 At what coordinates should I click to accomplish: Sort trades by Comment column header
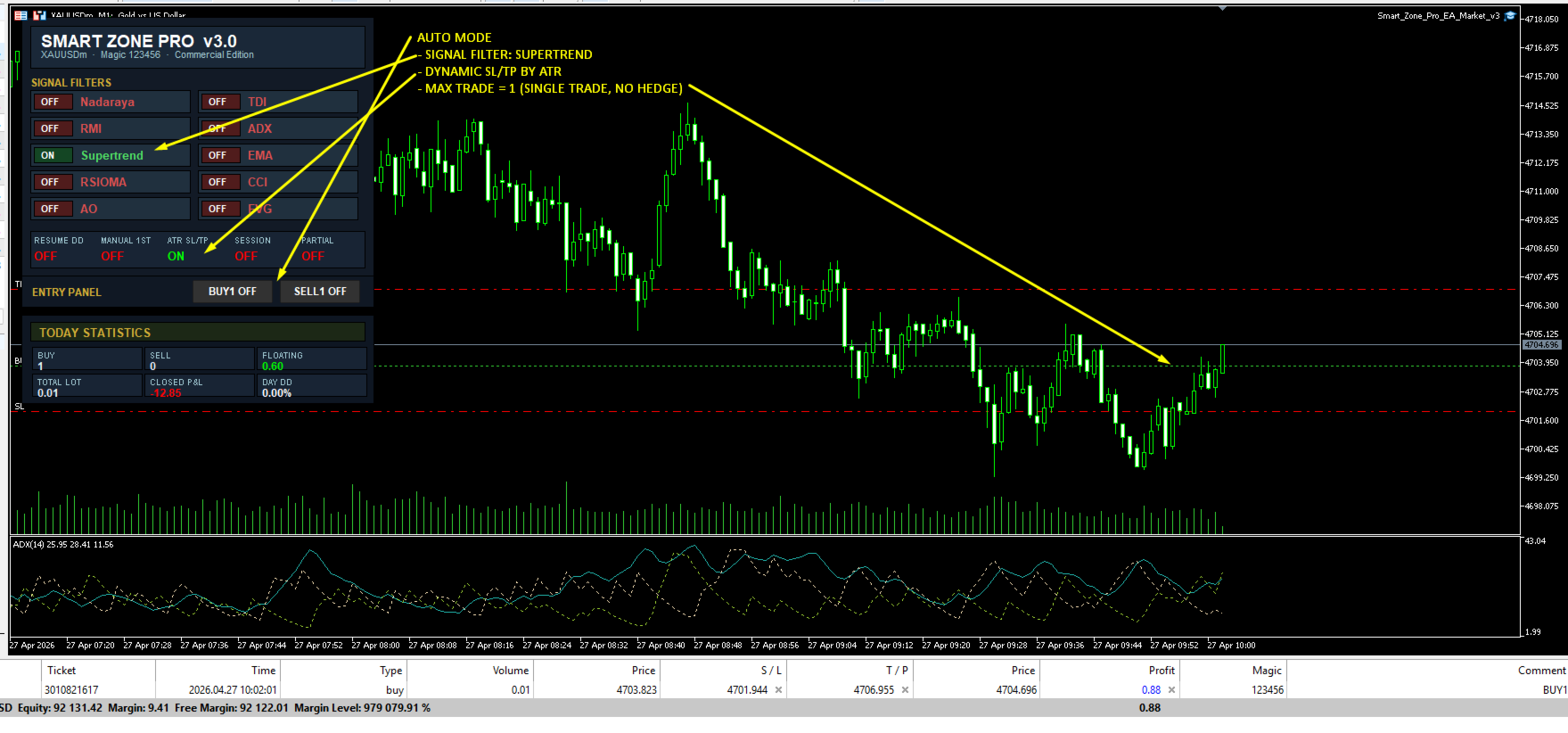click(1426, 671)
